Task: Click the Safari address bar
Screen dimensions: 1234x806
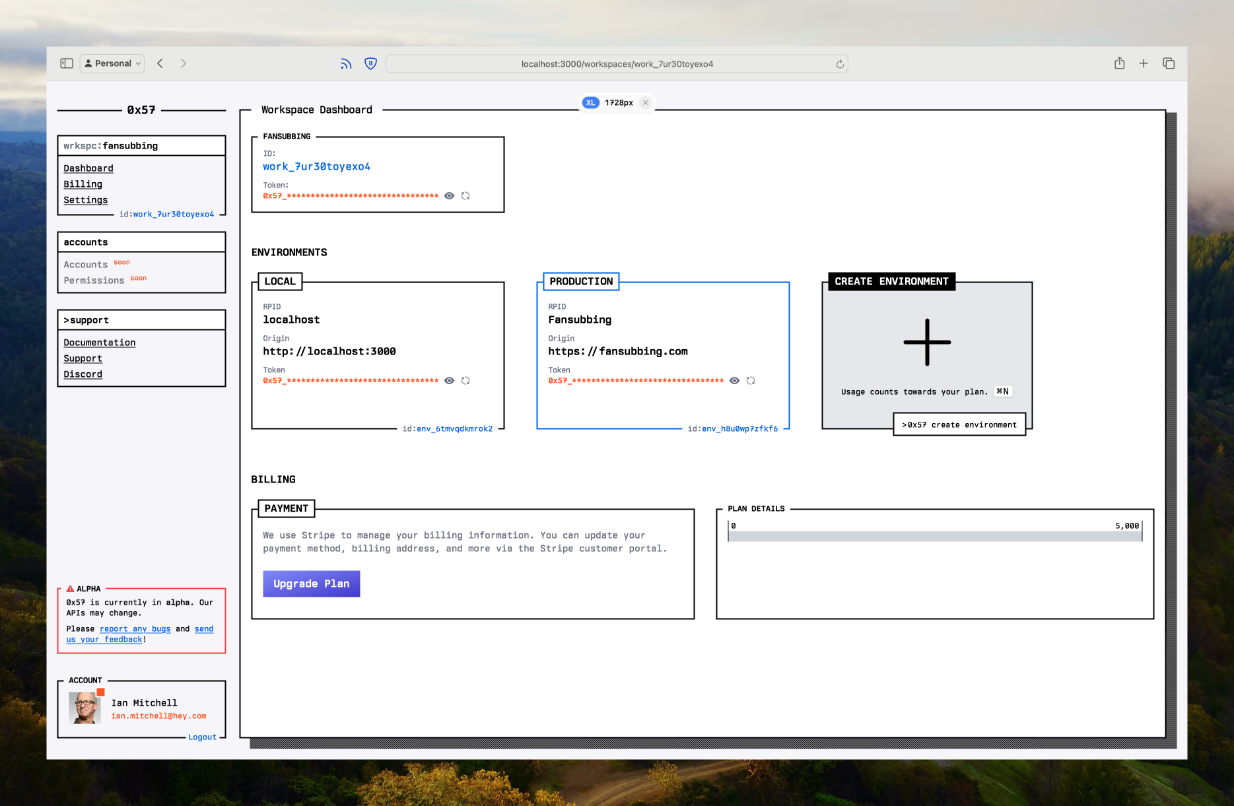Action: [x=617, y=64]
